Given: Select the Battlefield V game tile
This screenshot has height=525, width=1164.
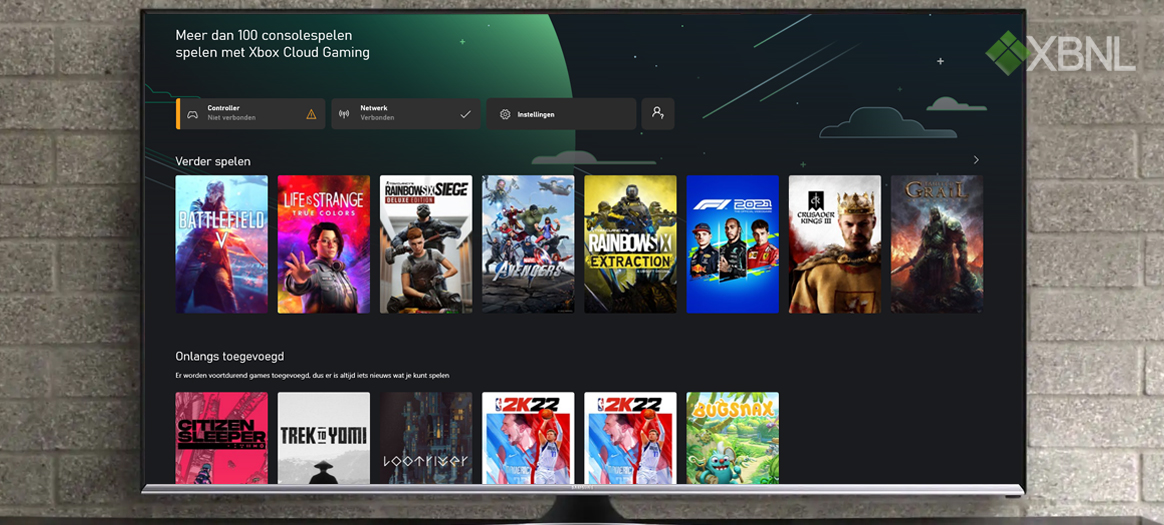Looking at the screenshot, I should (x=221, y=244).
